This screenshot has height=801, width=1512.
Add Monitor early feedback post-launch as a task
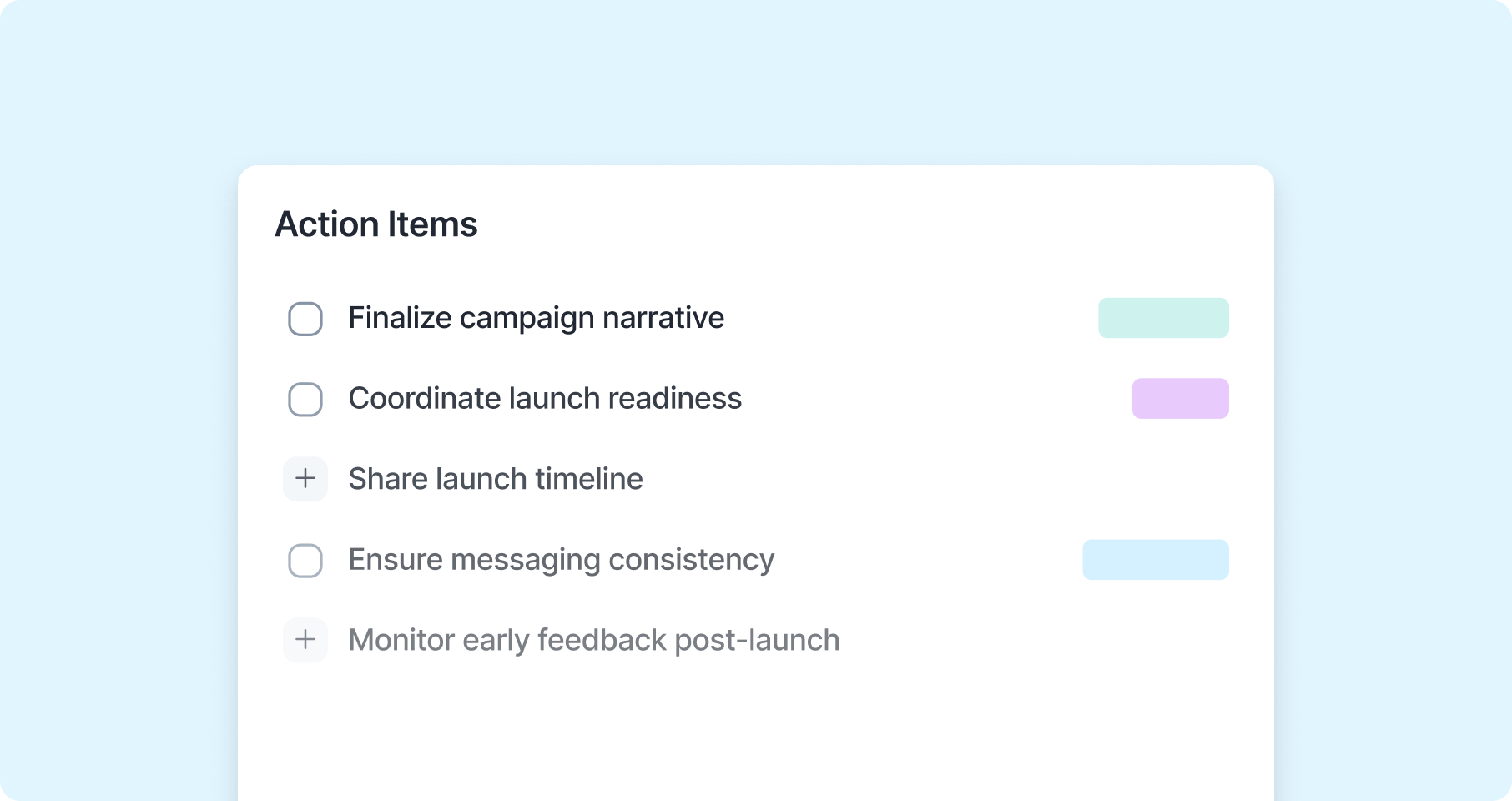coord(305,640)
